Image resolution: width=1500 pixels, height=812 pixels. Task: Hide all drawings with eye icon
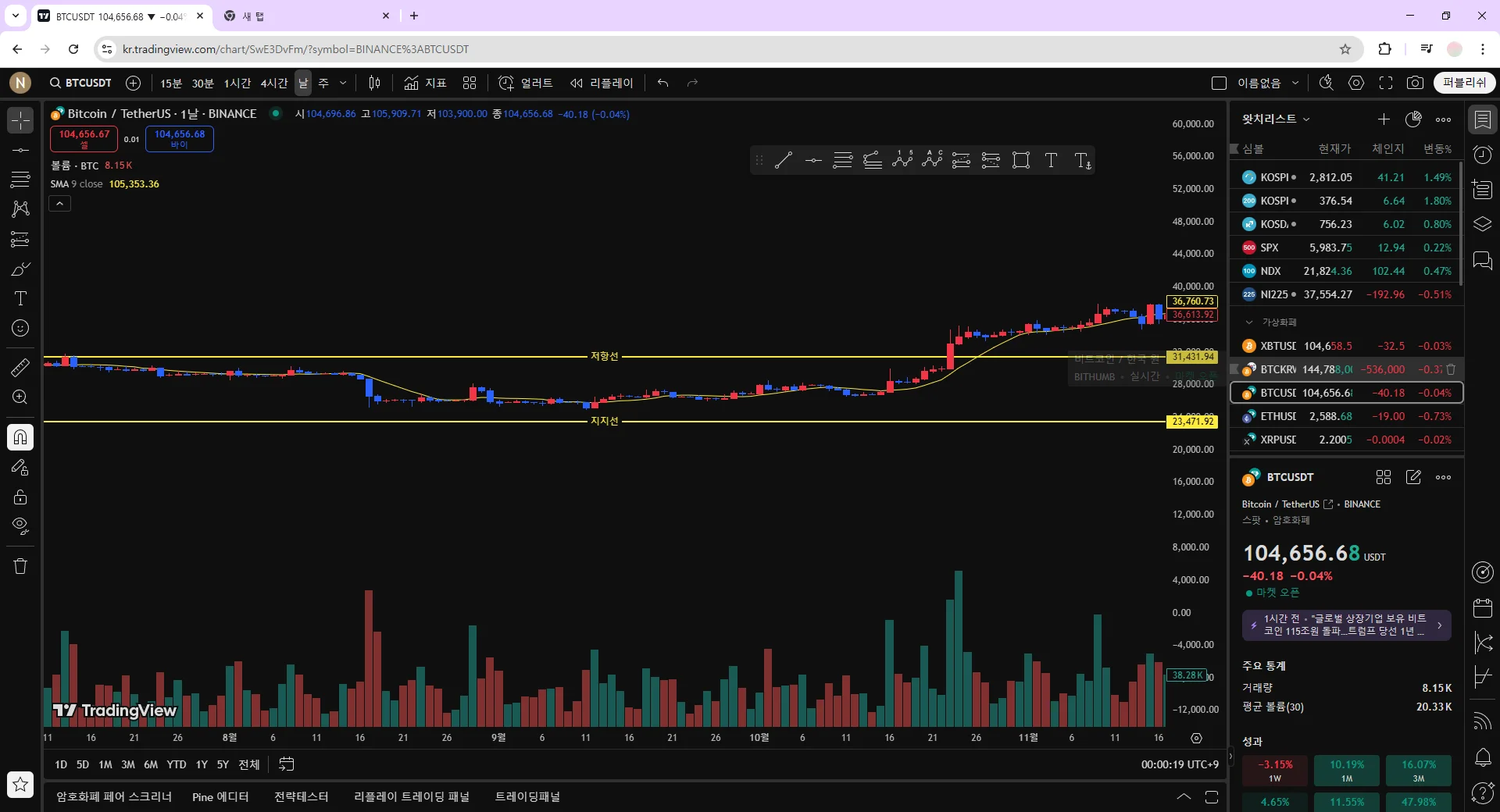[20, 526]
